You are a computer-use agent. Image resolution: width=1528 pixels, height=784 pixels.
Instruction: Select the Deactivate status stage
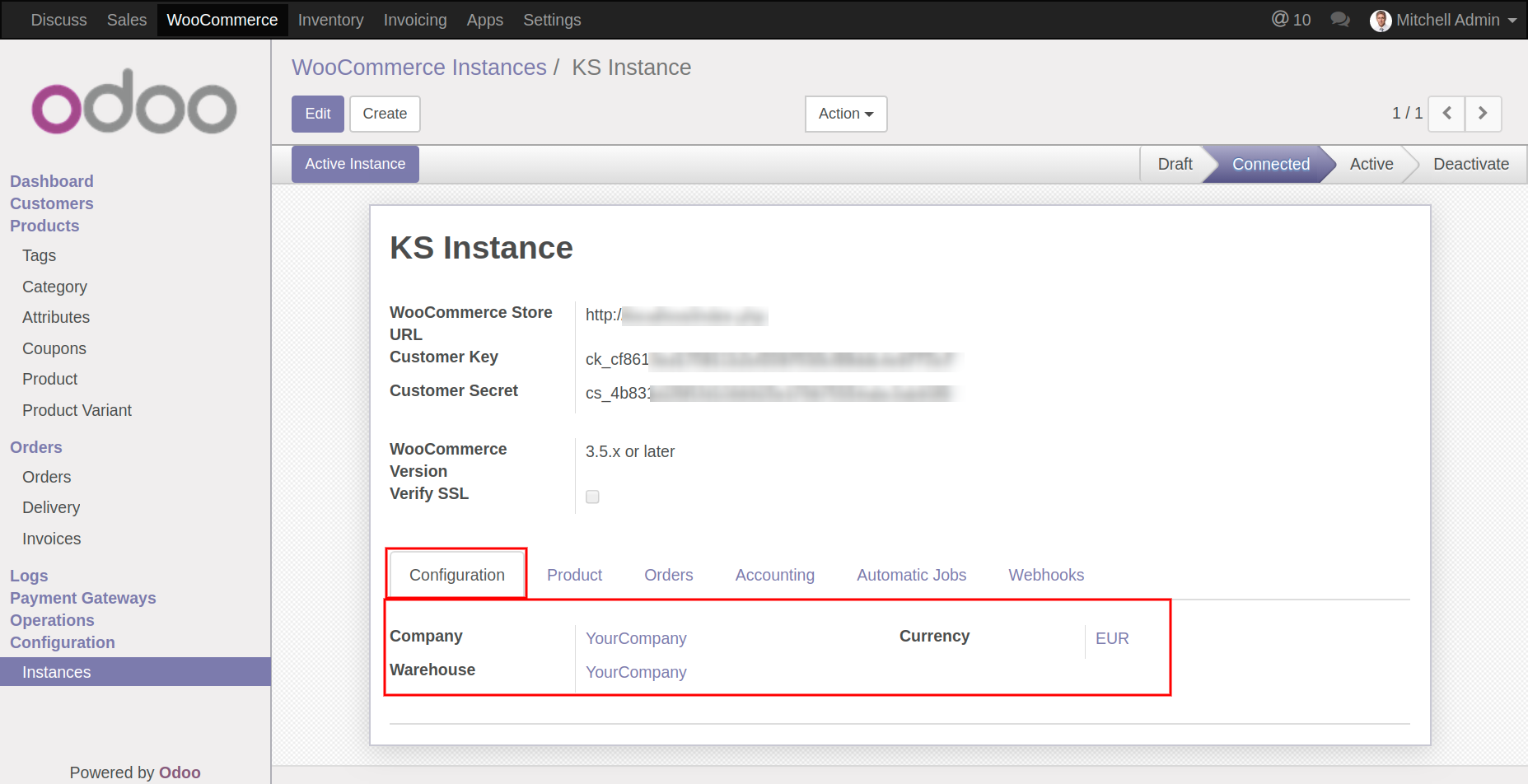[1470, 164]
